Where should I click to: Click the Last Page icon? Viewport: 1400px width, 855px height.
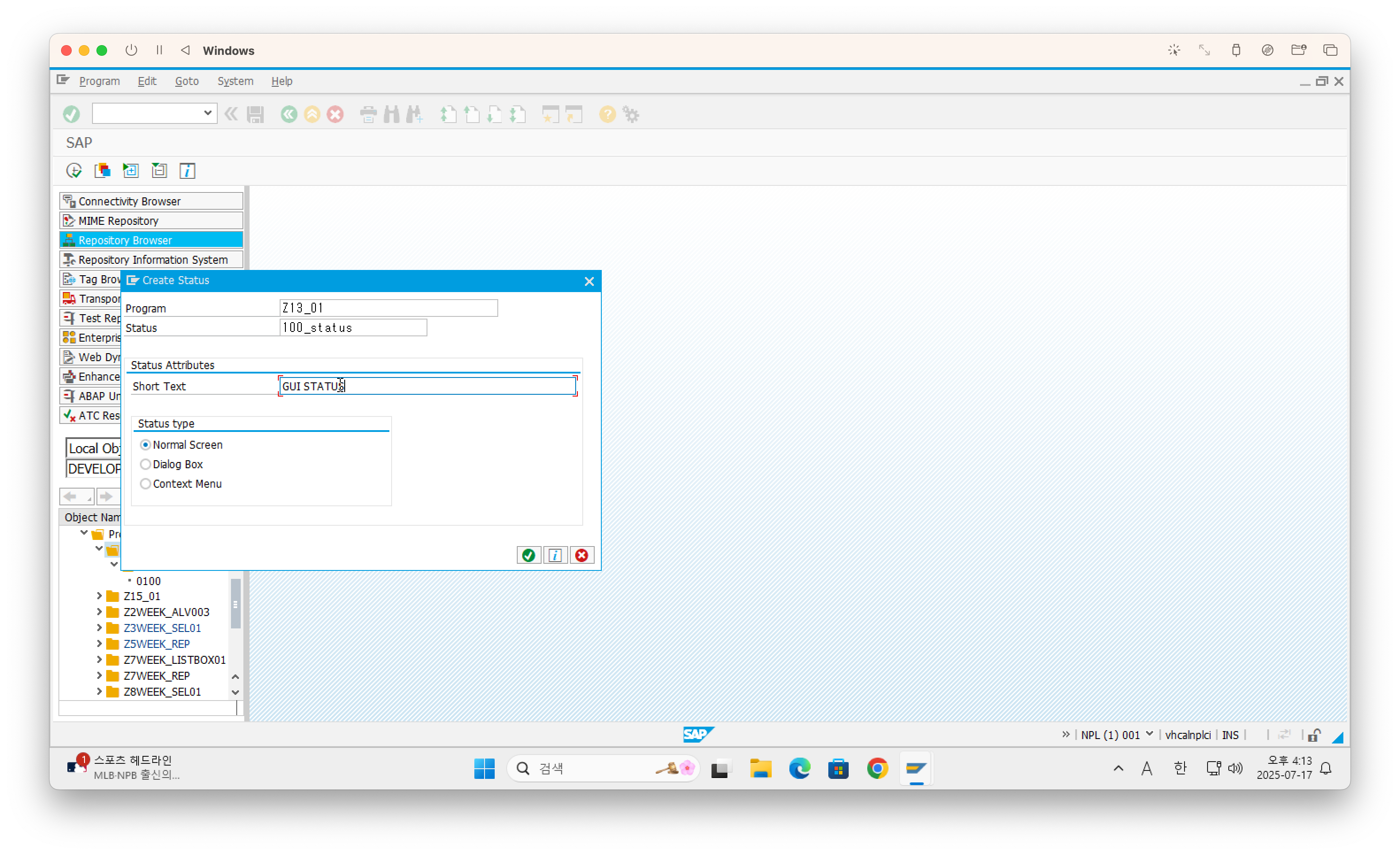(x=518, y=114)
